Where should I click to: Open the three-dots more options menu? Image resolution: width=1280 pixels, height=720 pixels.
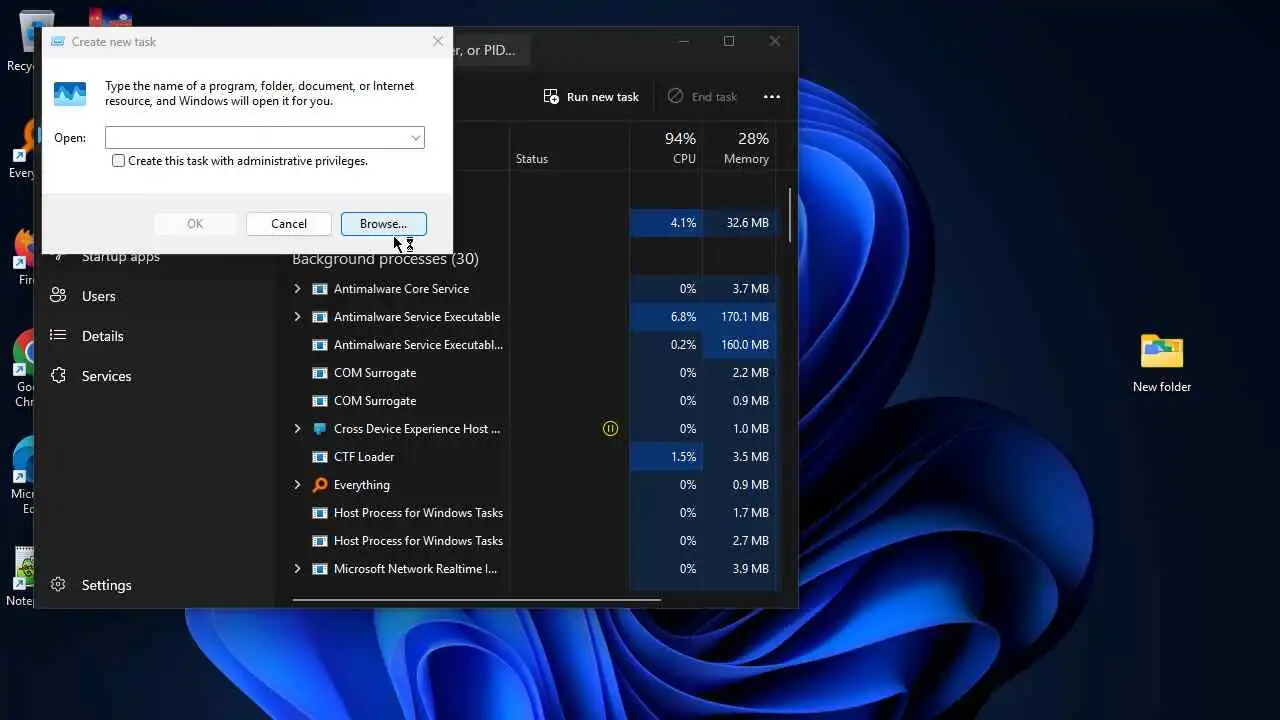(x=772, y=97)
